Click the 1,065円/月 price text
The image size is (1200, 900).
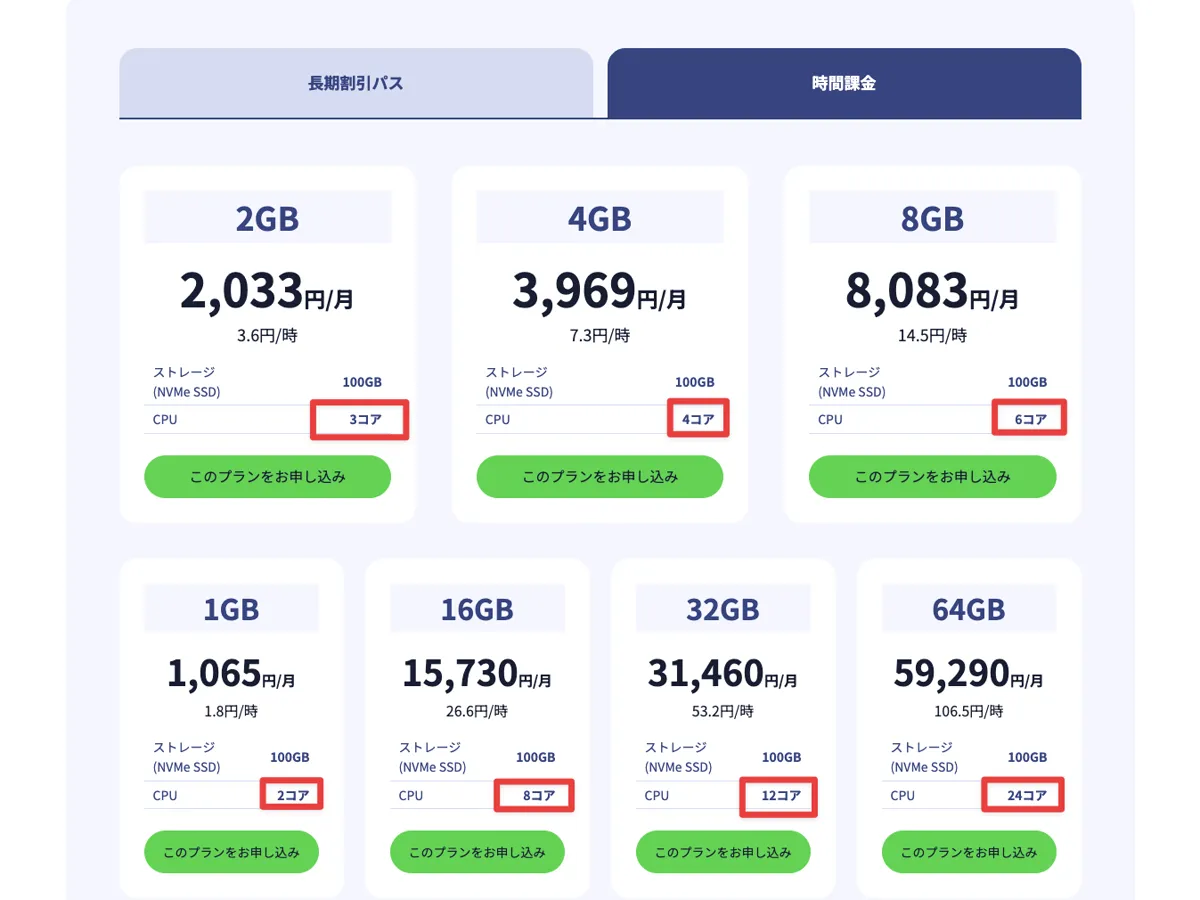231,675
